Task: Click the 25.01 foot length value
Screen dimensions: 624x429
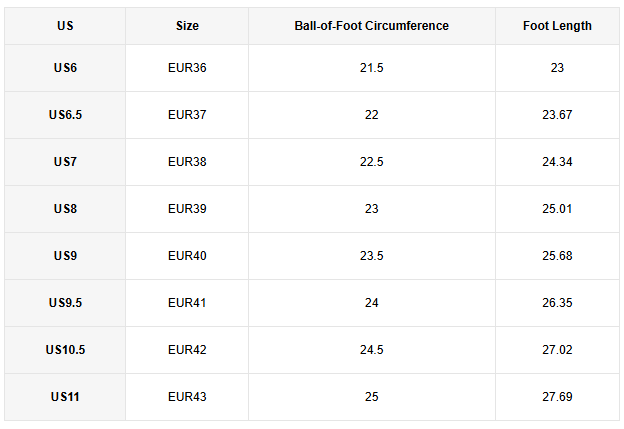Action: tap(557, 209)
